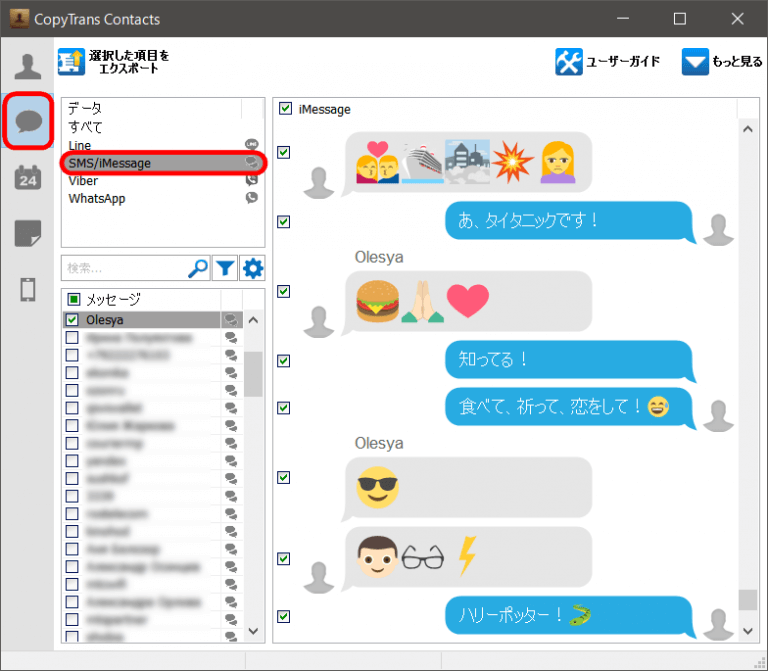Uncheck the あ、タイタニックです！ message checkbox
Screen dimensions: 768x671
tap(284, 221)
